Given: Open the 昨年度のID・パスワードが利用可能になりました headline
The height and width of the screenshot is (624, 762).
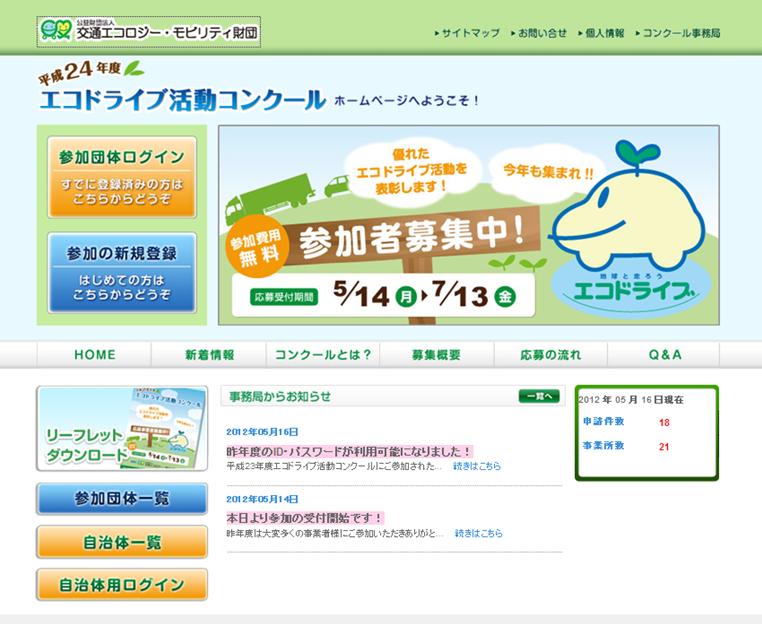Looking at the screenshot, I should click(349, 451).
